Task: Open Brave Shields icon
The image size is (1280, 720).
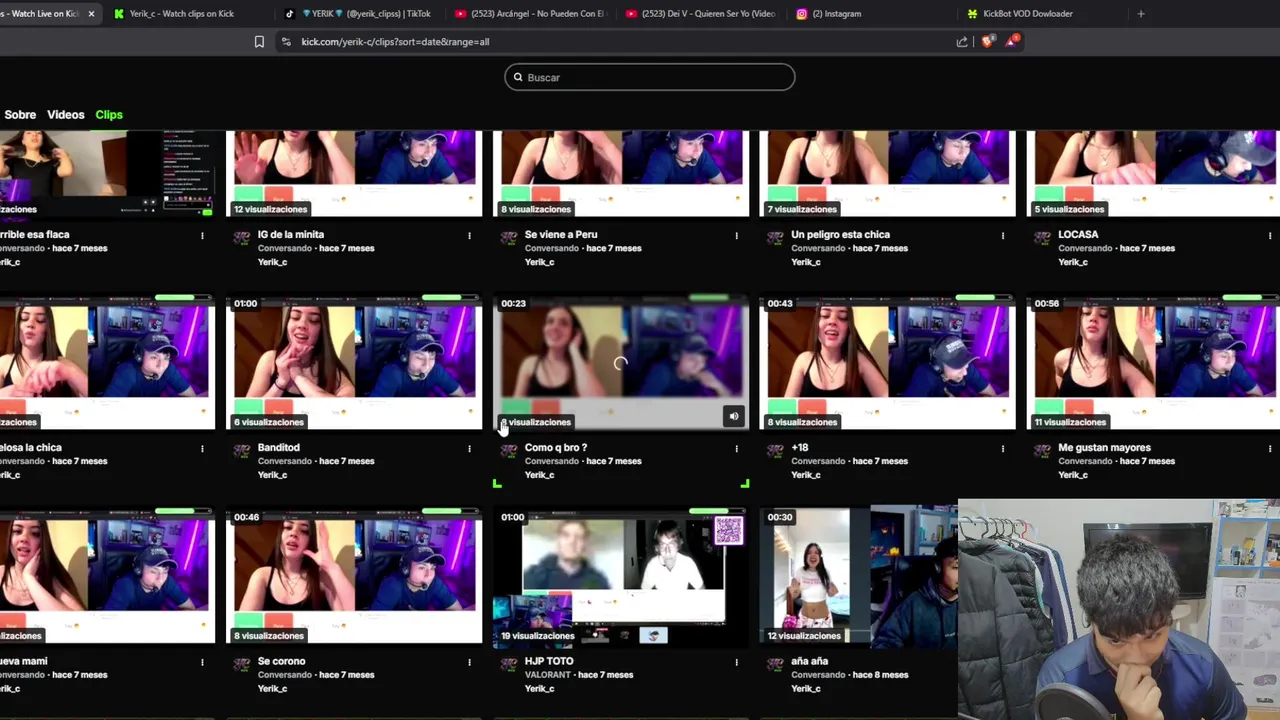Action: (988, 41)
